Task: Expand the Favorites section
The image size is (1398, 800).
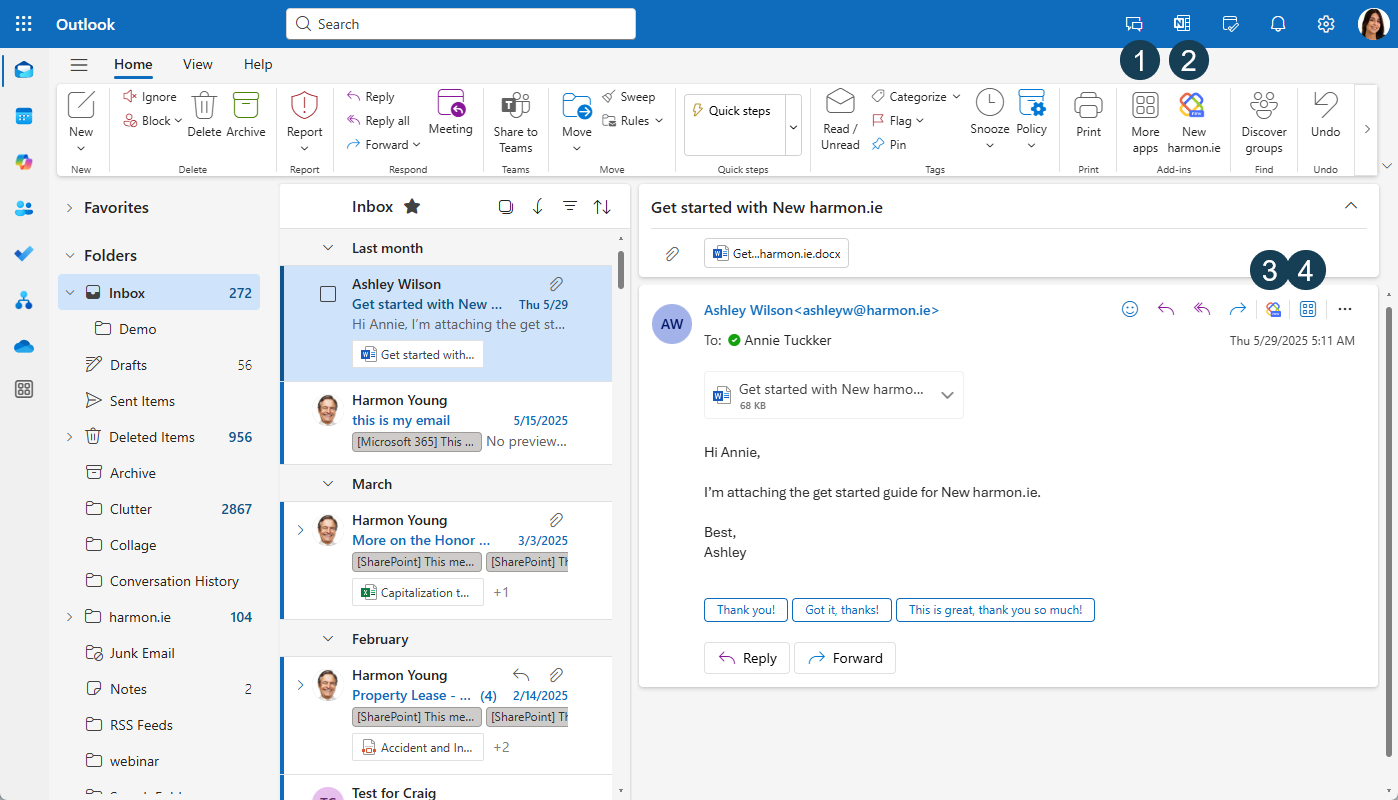Action: pyautogui.click(x=69, y=208)
